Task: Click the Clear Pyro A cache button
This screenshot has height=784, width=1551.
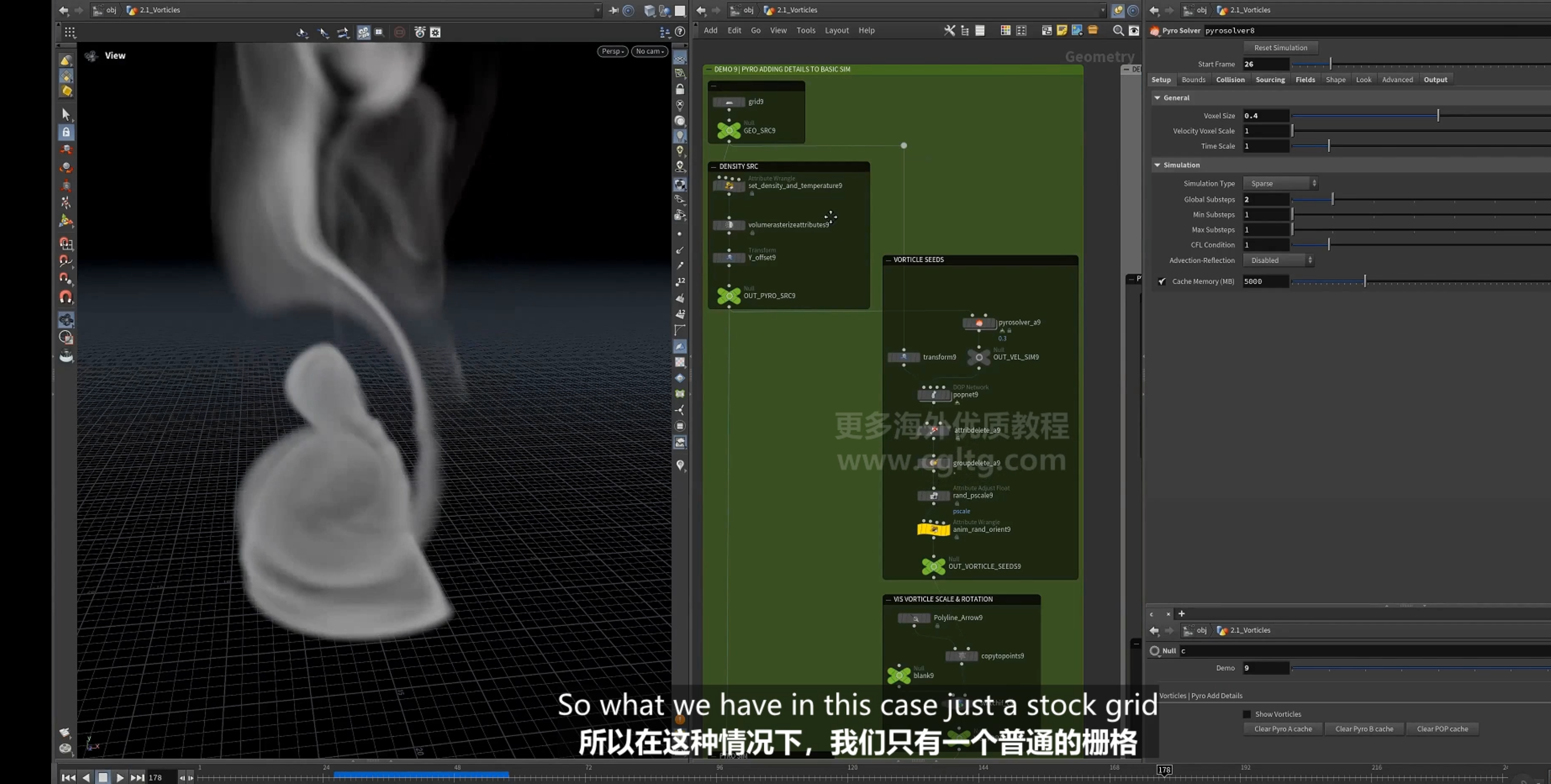Action: (1283, 729)
